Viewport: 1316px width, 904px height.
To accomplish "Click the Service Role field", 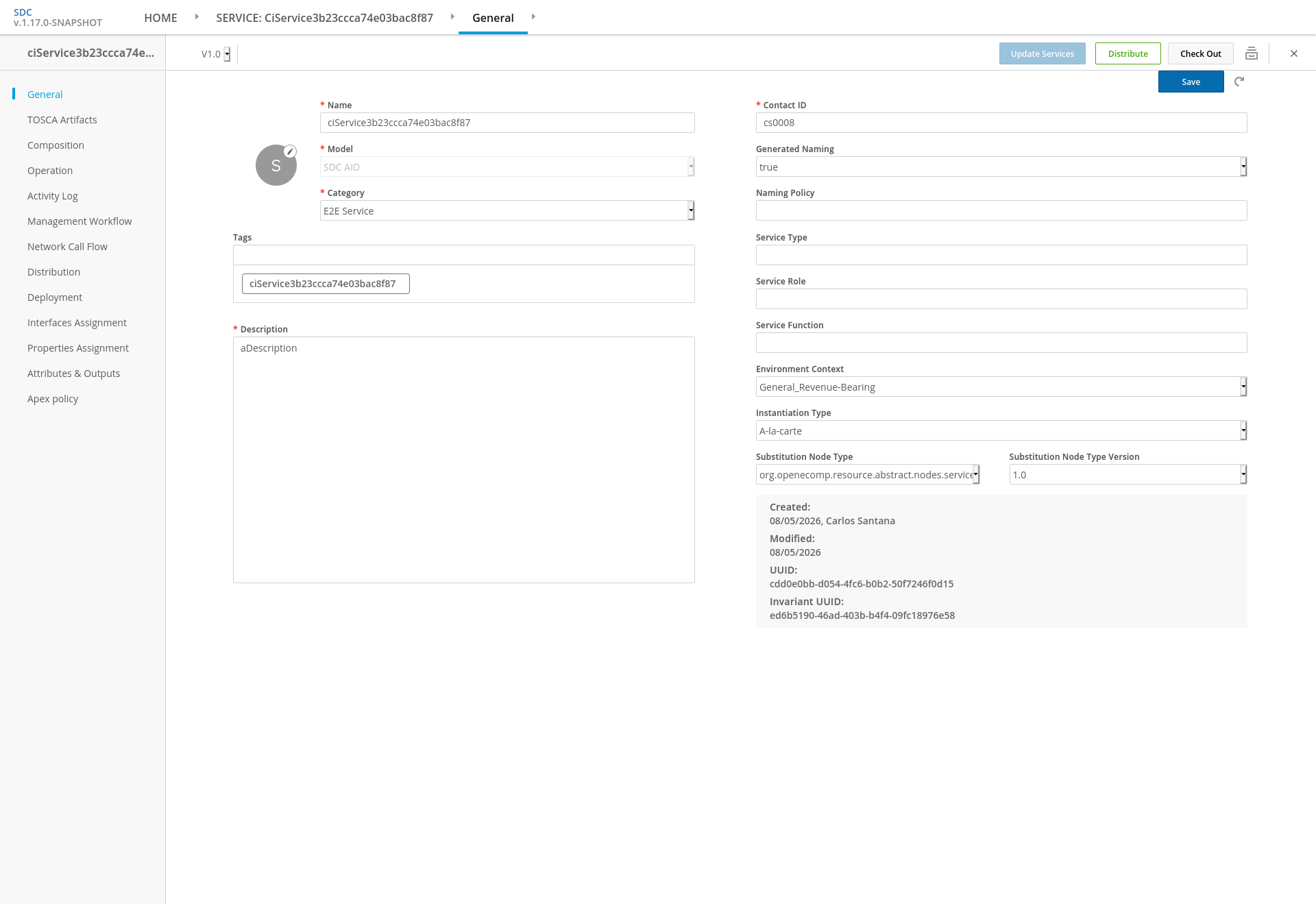I will pos(1001,299).
